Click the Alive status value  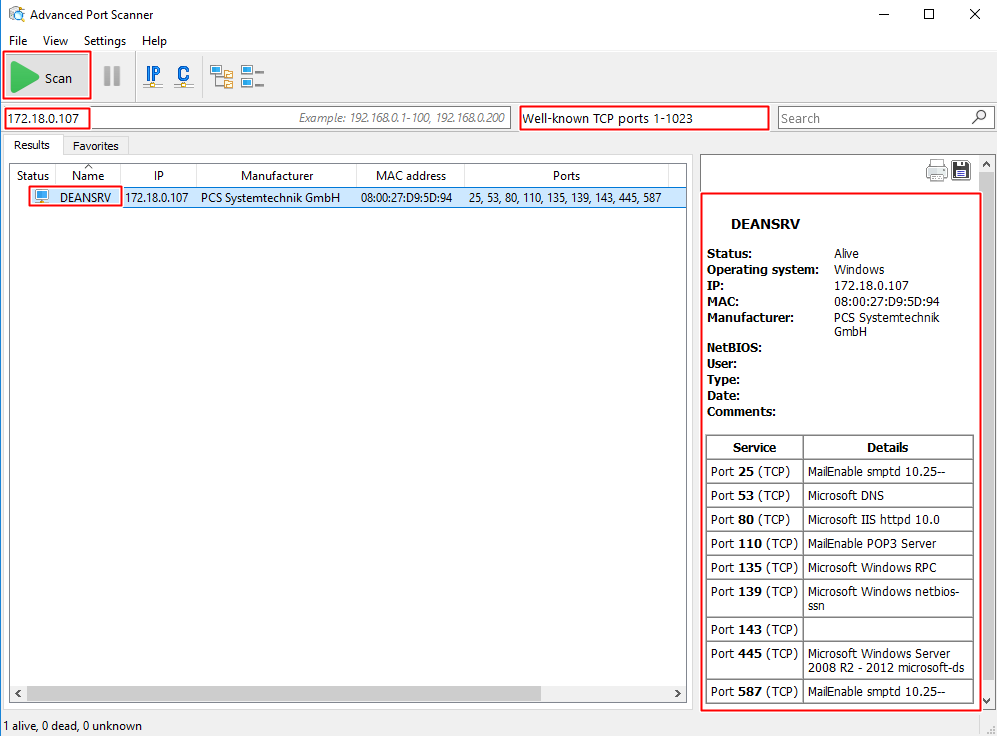tap(846, 254)
